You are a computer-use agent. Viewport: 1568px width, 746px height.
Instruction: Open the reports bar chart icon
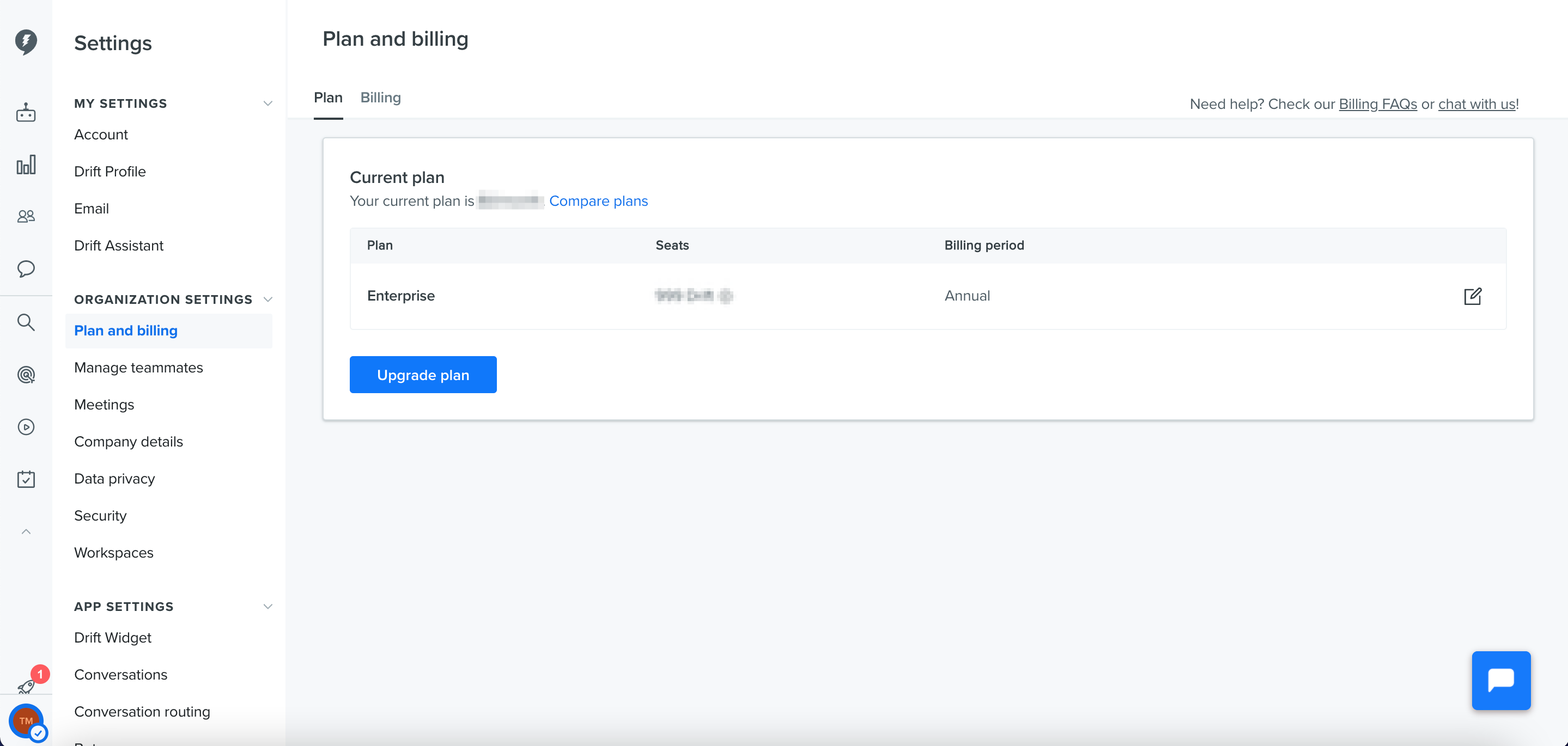coord(26,164)
